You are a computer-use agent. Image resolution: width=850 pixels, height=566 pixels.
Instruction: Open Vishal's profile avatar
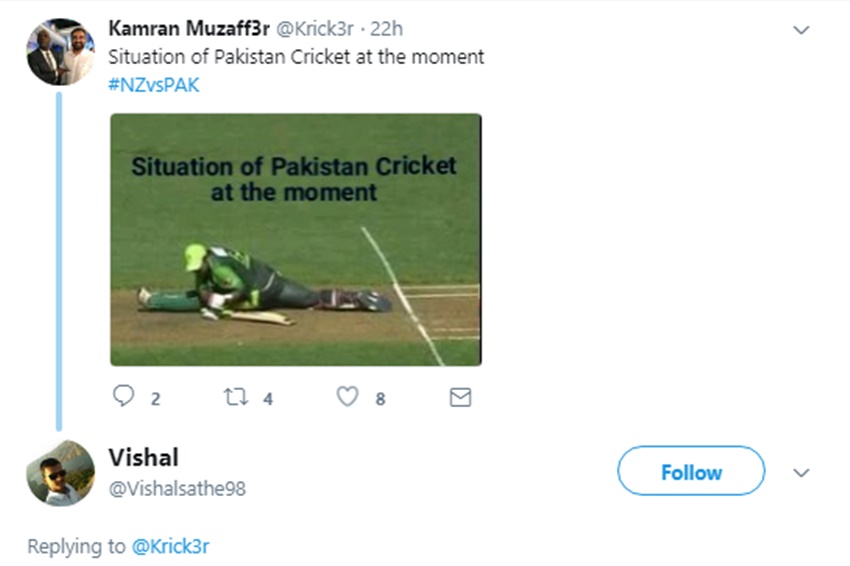(60, 473)
